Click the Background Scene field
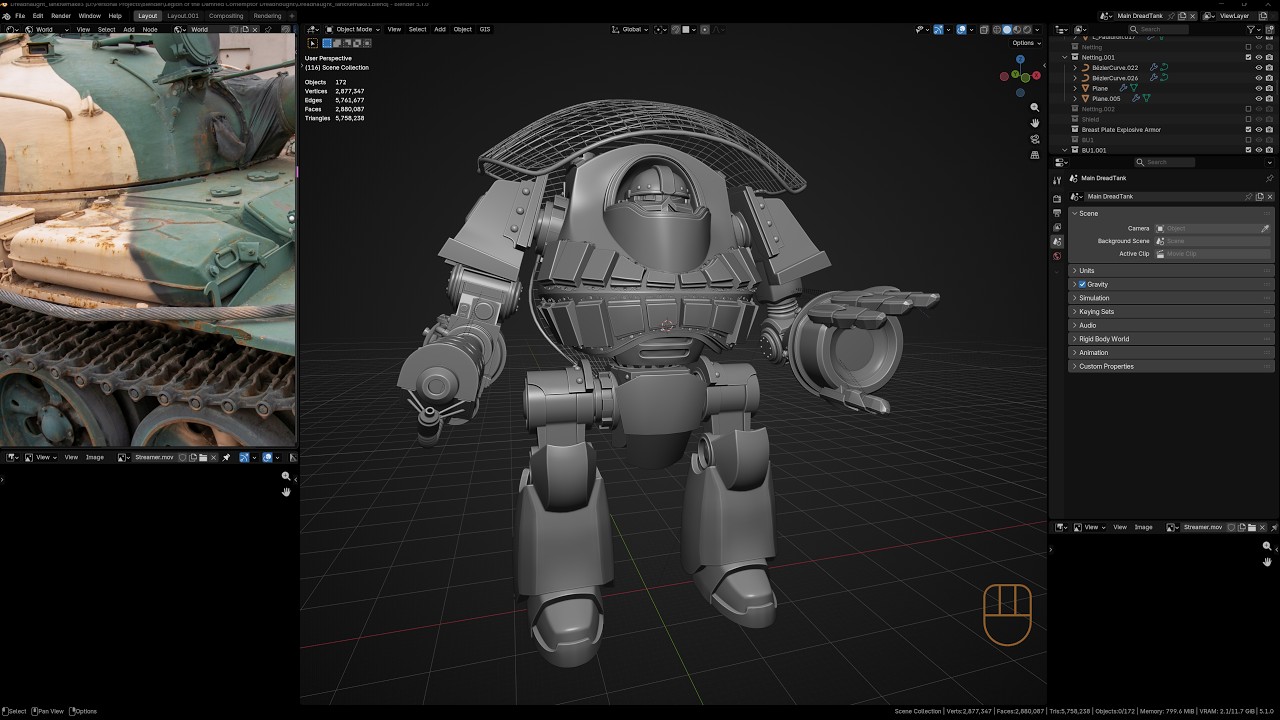 [x=1213, y=241]
